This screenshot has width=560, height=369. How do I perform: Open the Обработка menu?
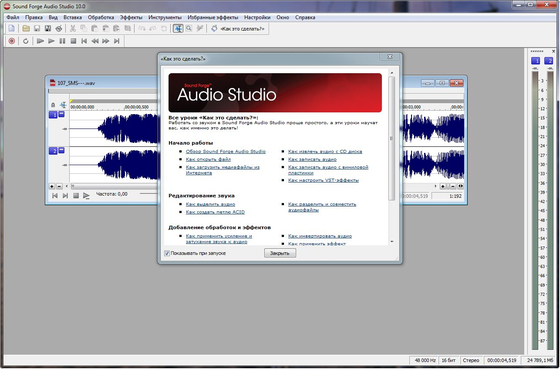(x=101, y=17)
